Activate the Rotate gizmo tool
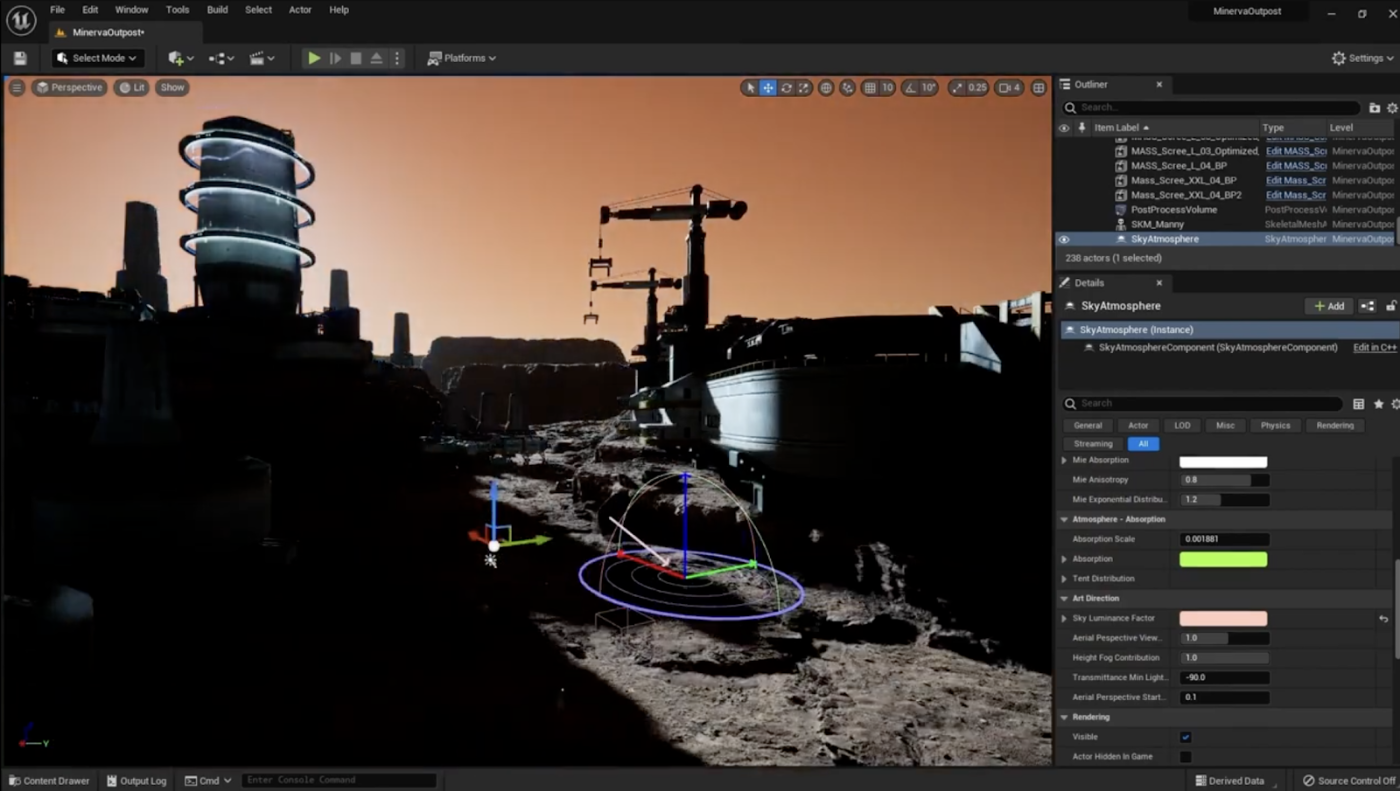Image resolution: width=1400 pixels, height=791 pixels. [786, 88]
